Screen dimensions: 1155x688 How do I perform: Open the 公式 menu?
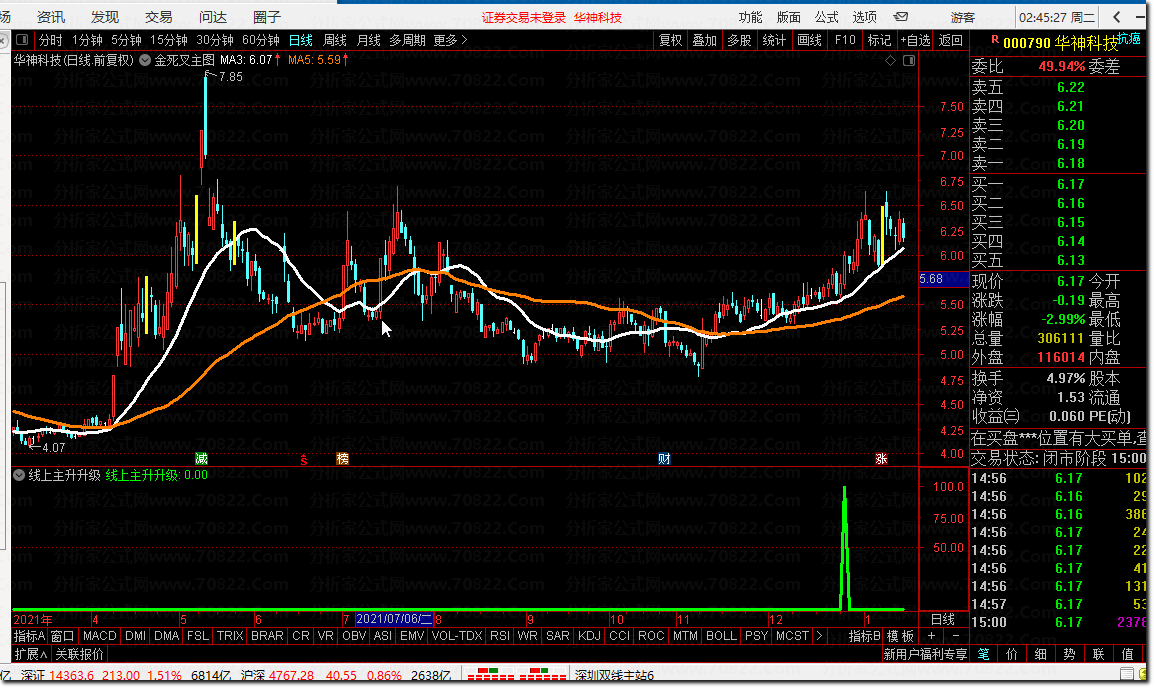[826, 16]
